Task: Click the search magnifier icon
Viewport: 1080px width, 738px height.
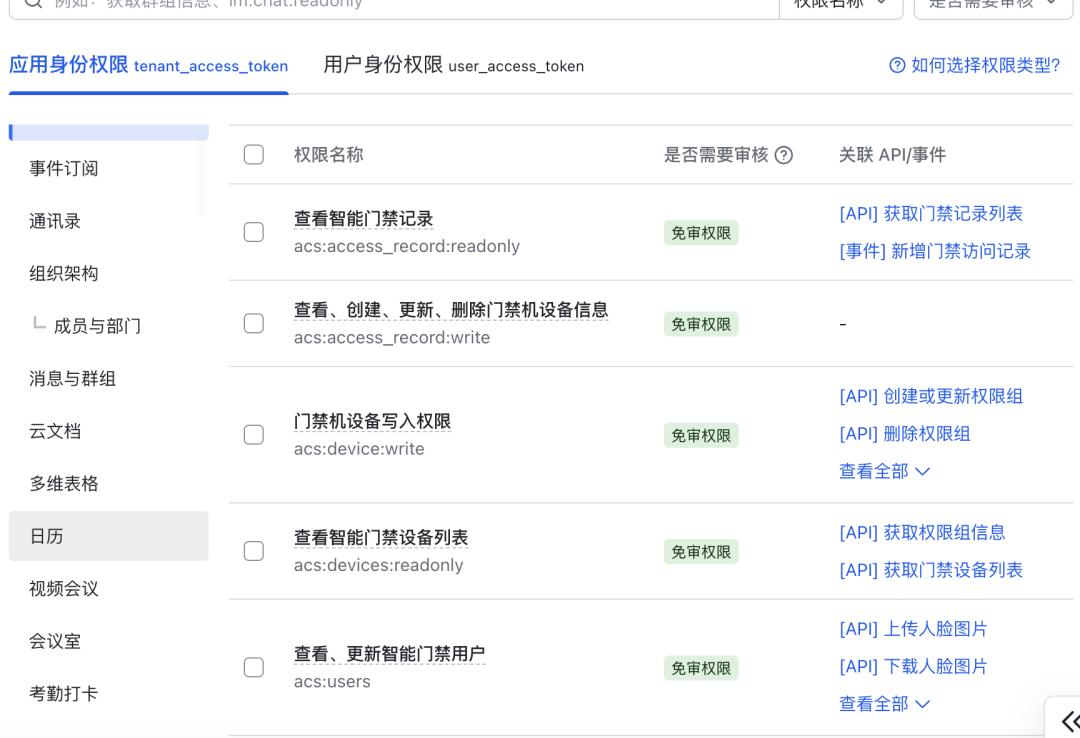Action: point(28,4)
